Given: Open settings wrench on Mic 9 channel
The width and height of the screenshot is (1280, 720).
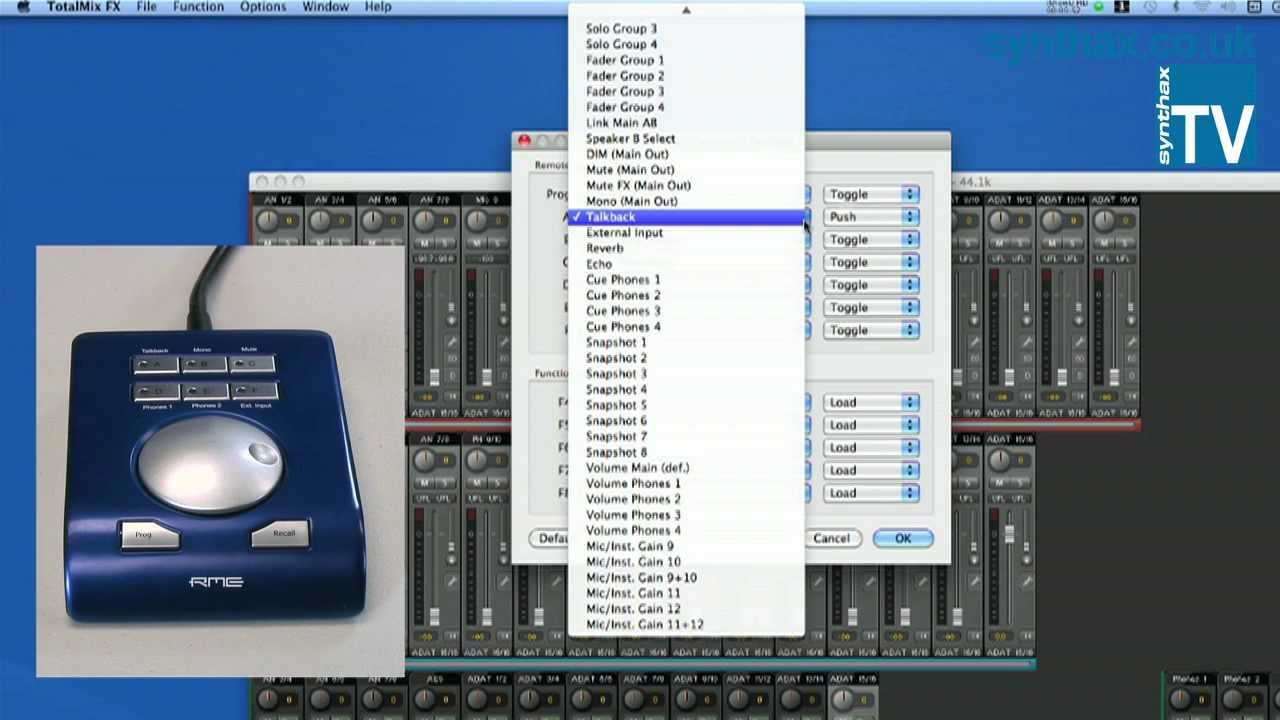Looking at the screenshot, I should point(504,342).
